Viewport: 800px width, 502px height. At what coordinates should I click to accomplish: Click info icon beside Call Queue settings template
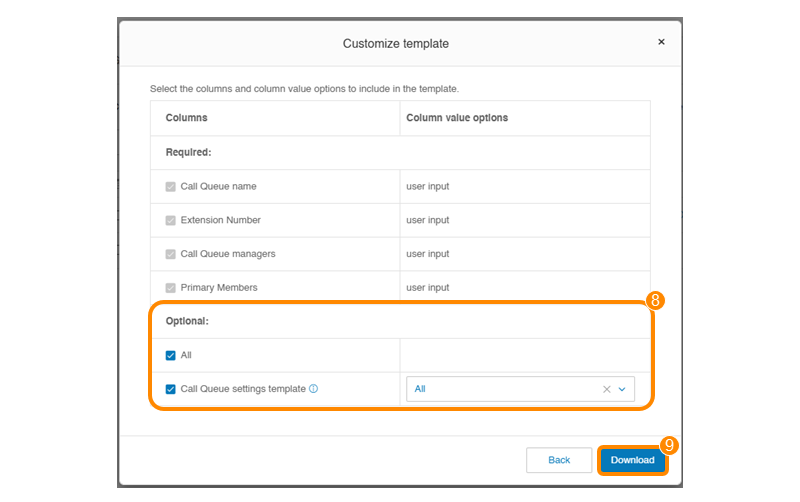click(x=313, y=389)
